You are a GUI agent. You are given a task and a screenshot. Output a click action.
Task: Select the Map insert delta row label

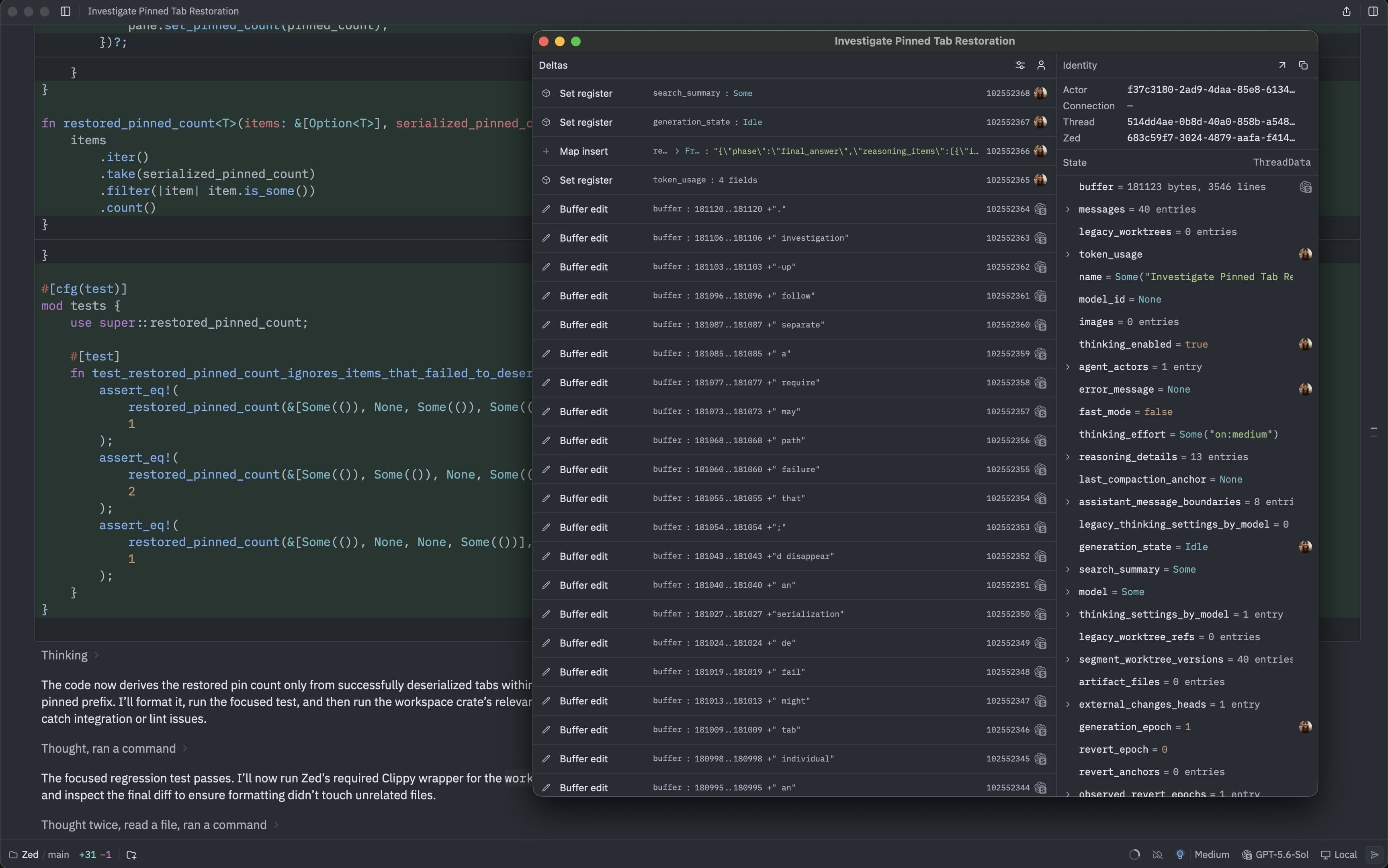point(583,151)
